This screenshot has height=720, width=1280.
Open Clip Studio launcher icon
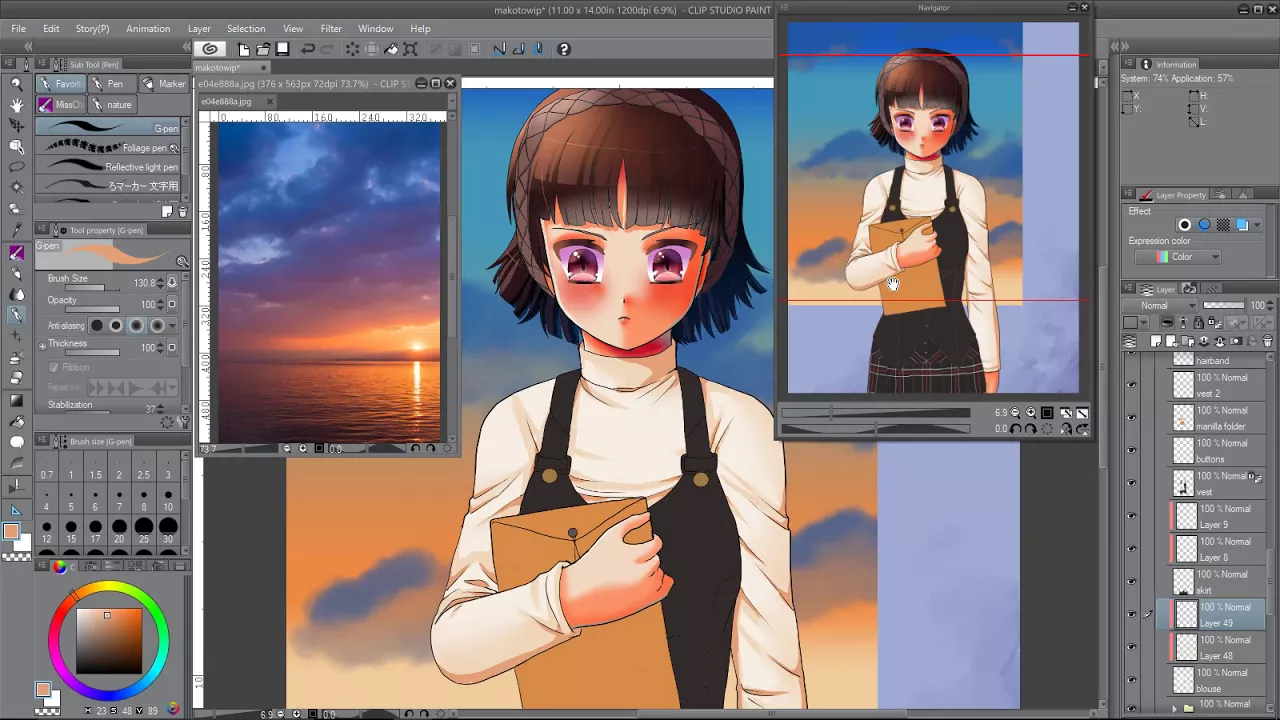click(x=209, y=49)
